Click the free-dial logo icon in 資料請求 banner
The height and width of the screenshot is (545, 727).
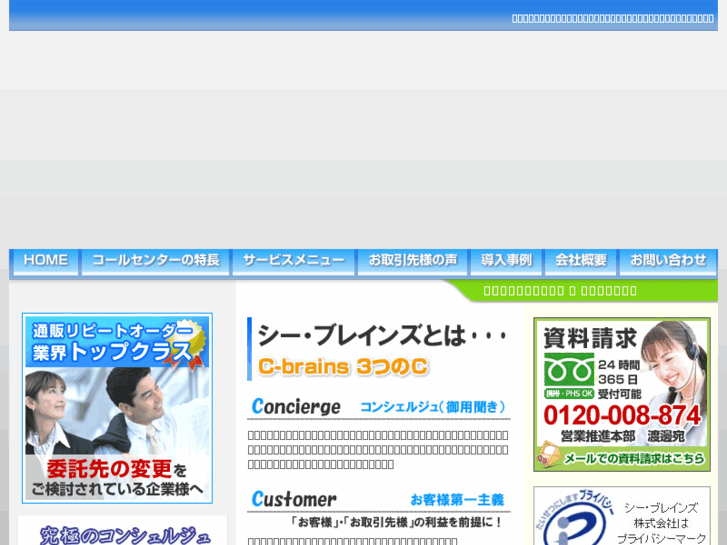click(x=569, y=370)
